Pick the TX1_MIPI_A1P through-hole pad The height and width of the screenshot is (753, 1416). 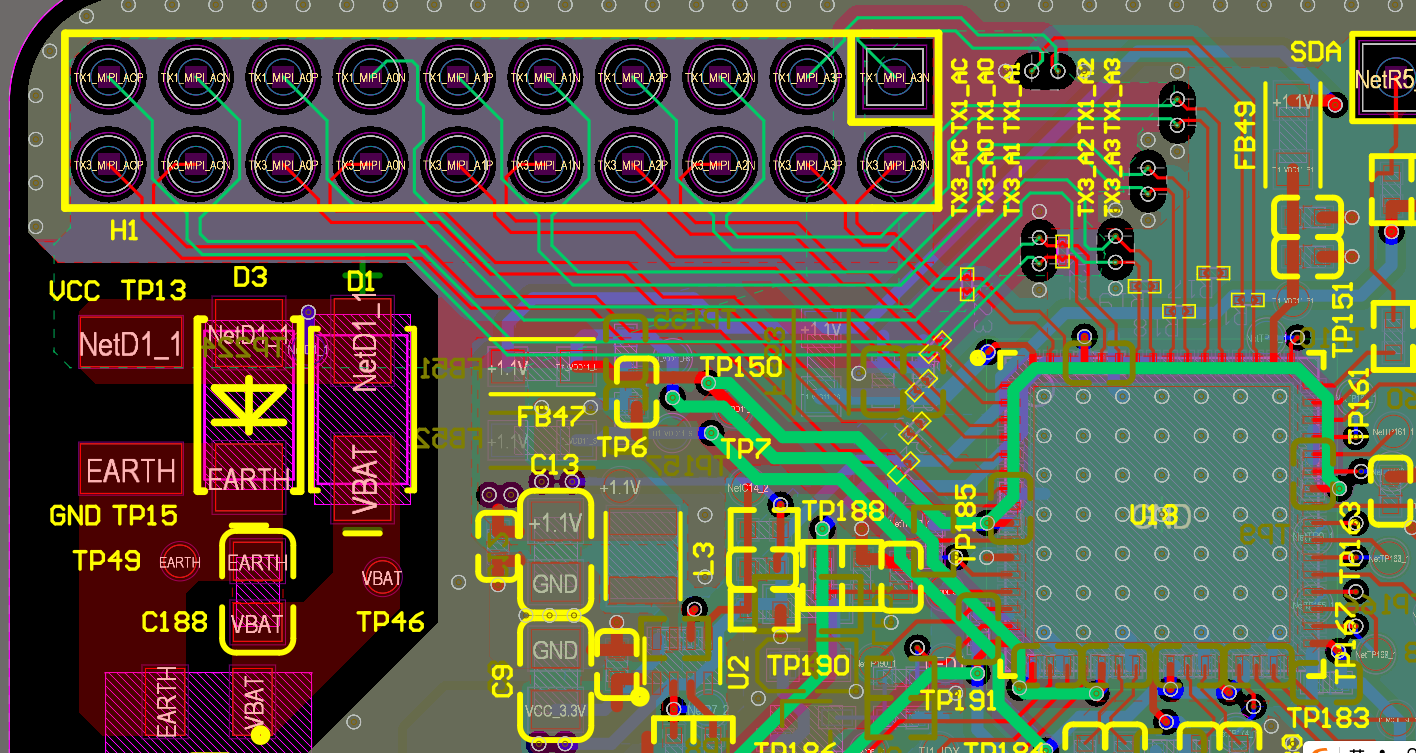(457, 78)
